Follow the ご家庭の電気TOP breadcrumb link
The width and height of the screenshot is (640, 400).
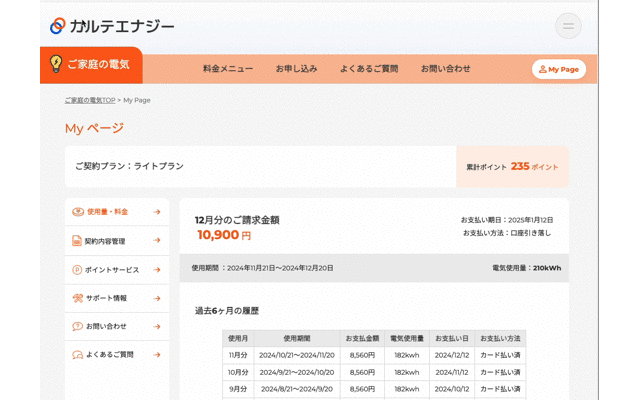click(x=90, y=100)
